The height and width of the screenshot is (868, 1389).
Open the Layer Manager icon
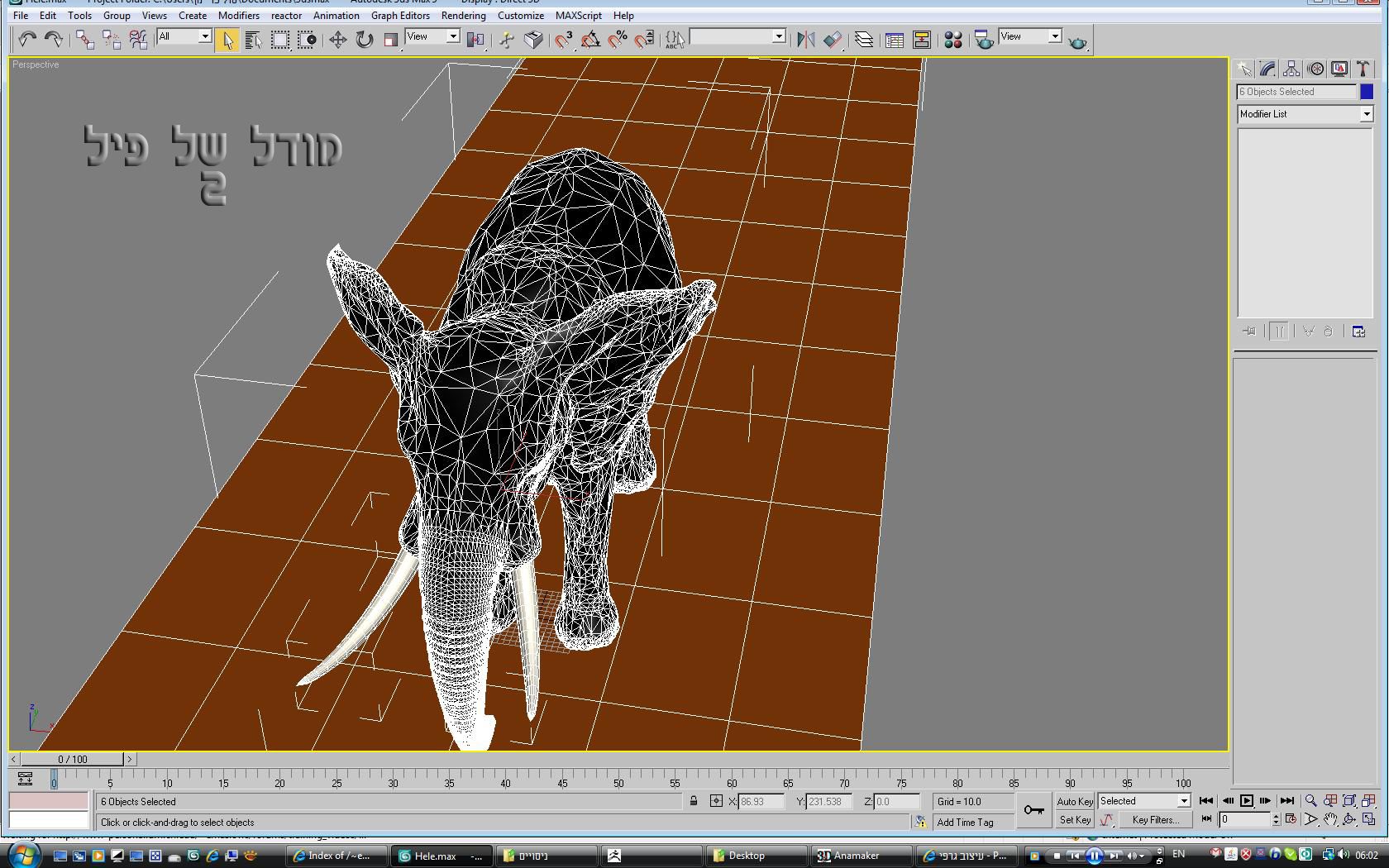(863, 40)
